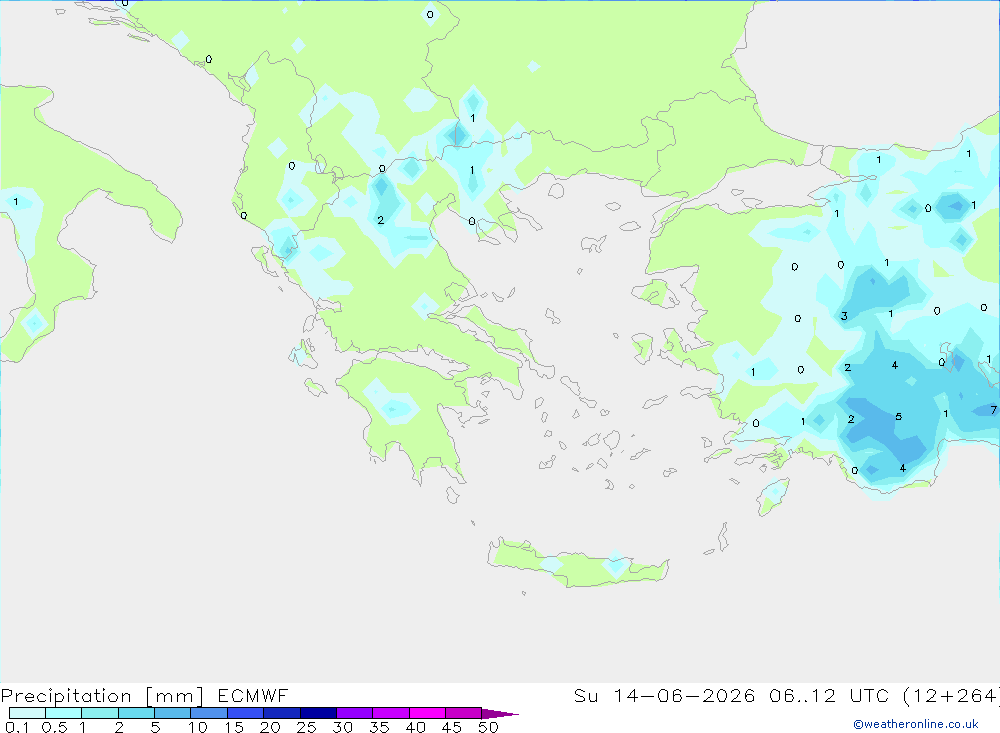The height and width of the screenshot is (733, 1000).
Task: Pick the 5–10 mm blue legend swatch
Action: 172,713
